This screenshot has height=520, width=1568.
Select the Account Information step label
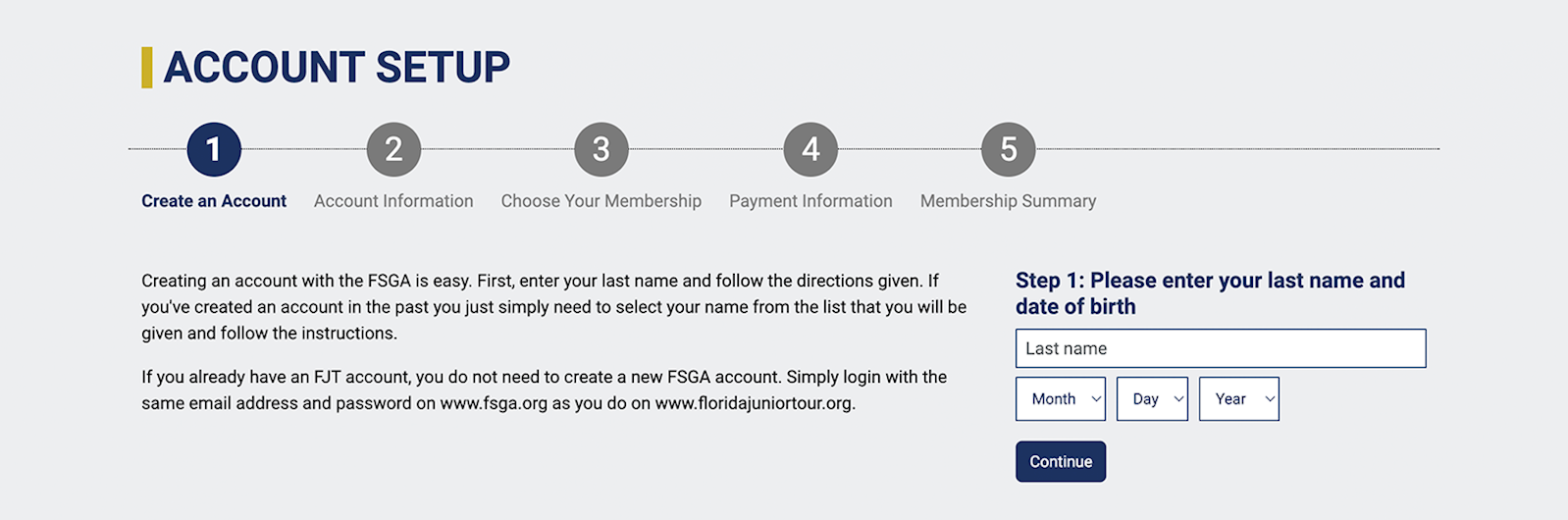click(393, 201)
